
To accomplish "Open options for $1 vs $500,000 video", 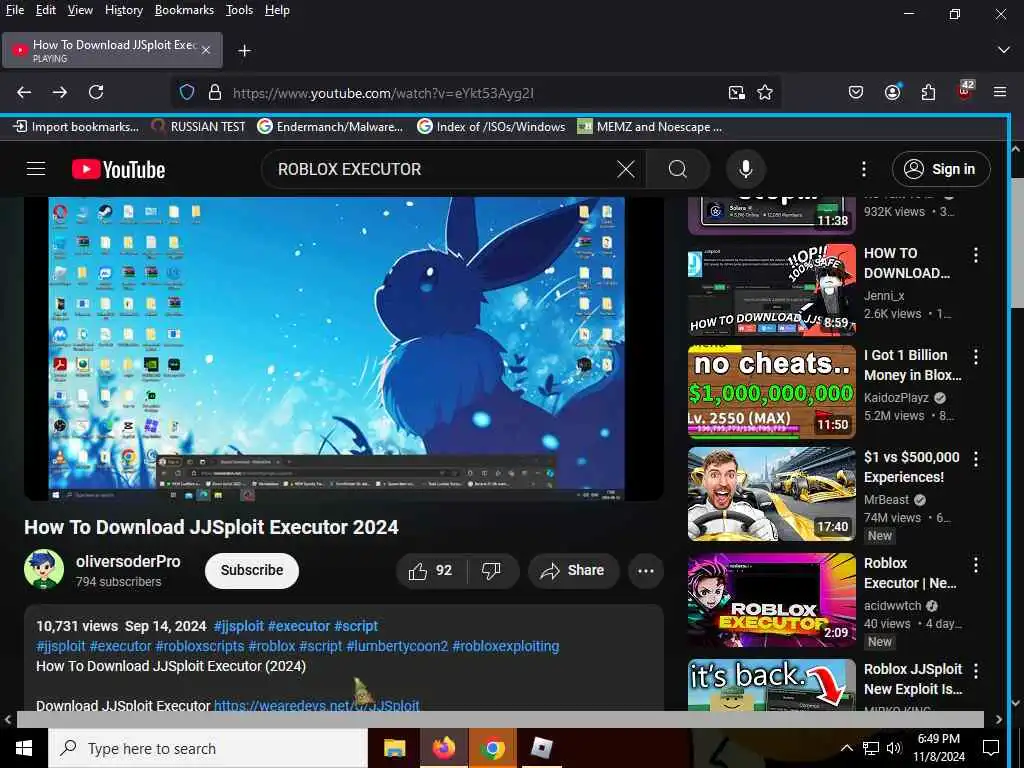I will (x=976, y=458).
